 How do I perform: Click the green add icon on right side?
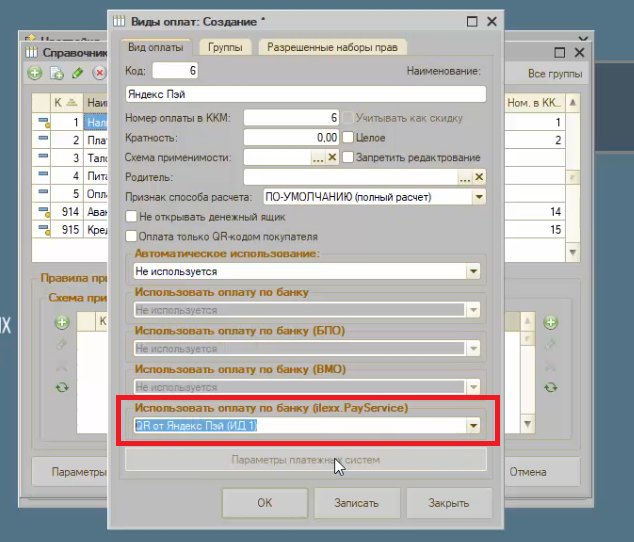(x=550, y=322)
